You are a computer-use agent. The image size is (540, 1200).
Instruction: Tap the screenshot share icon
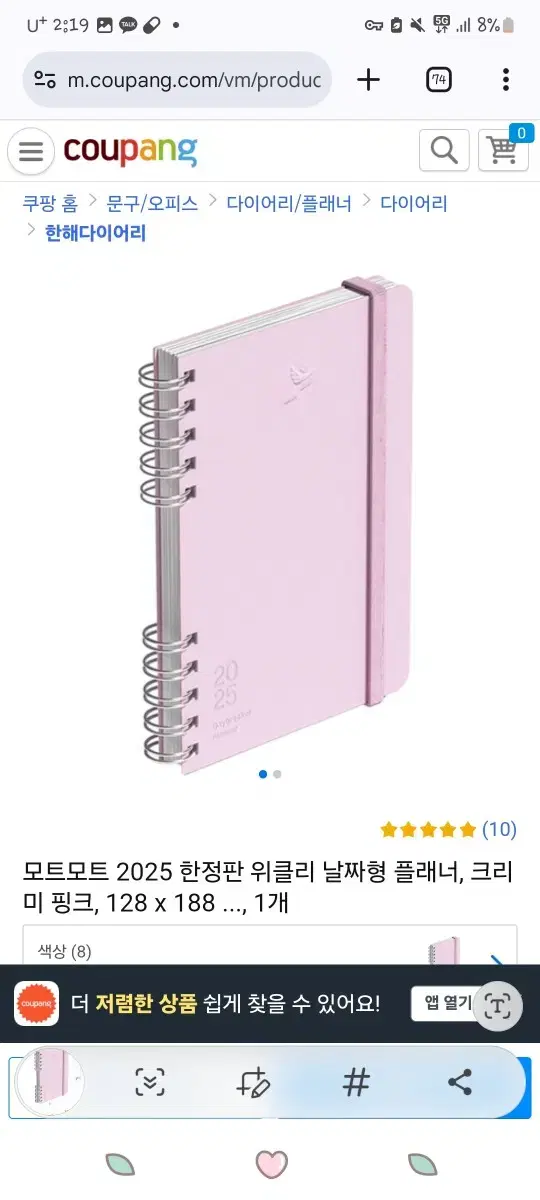pyautogui.click(x=460, y=1081)
